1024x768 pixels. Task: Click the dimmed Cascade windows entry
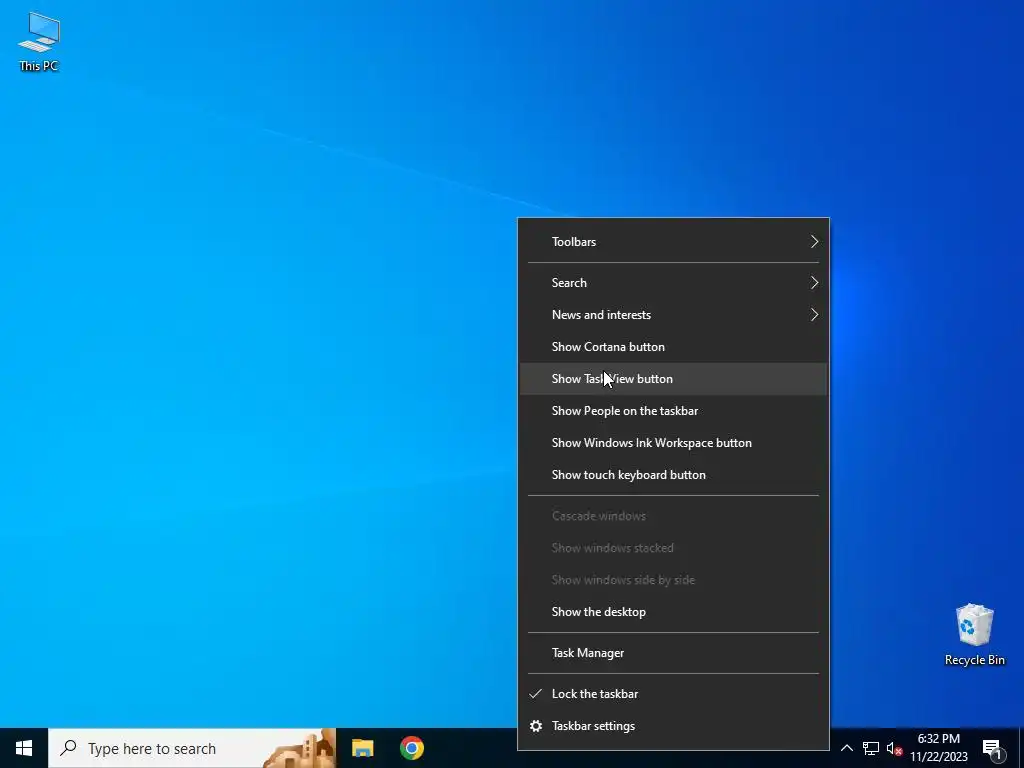(x=673, y=516)
